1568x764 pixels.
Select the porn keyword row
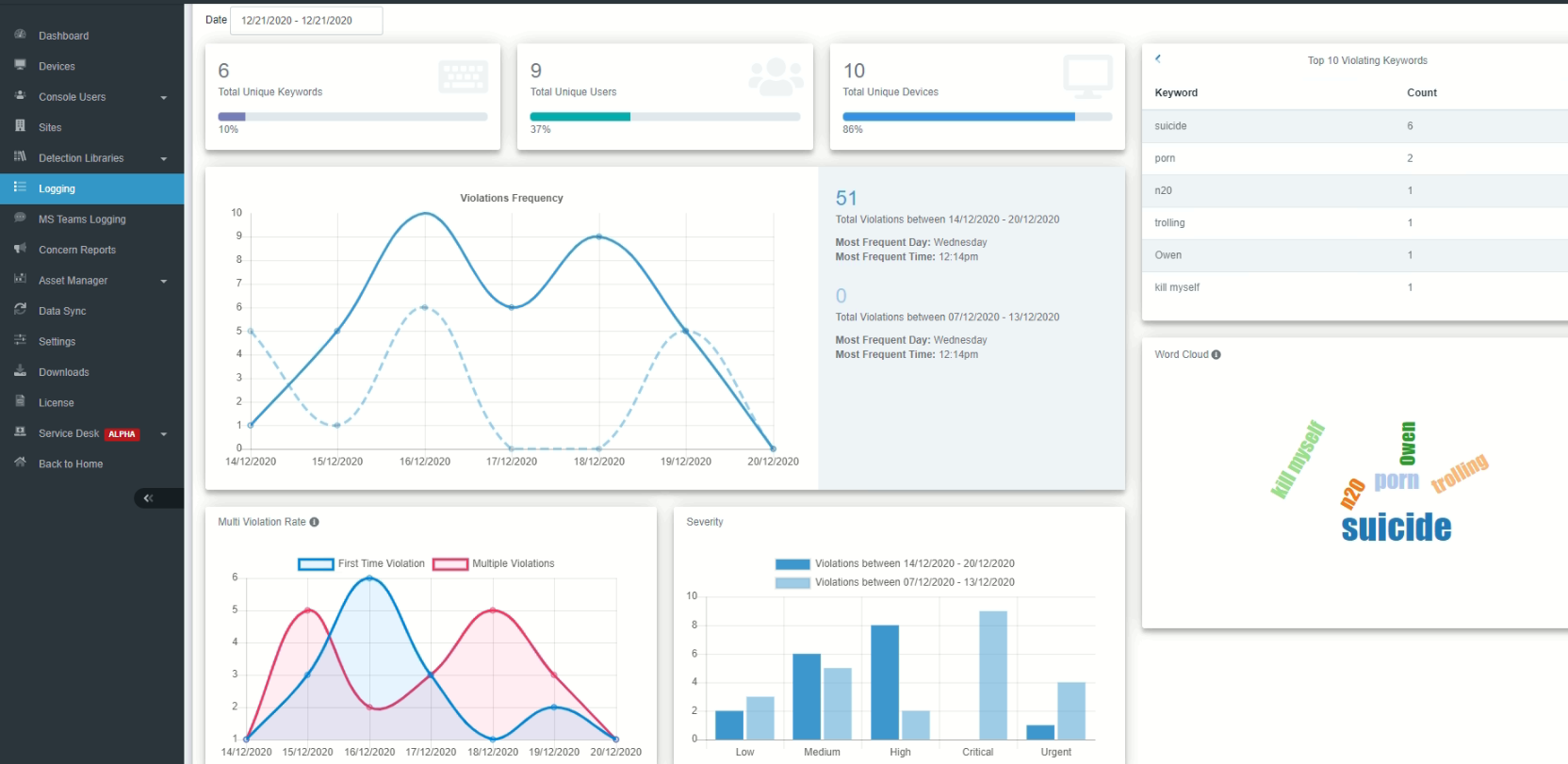1355,158
